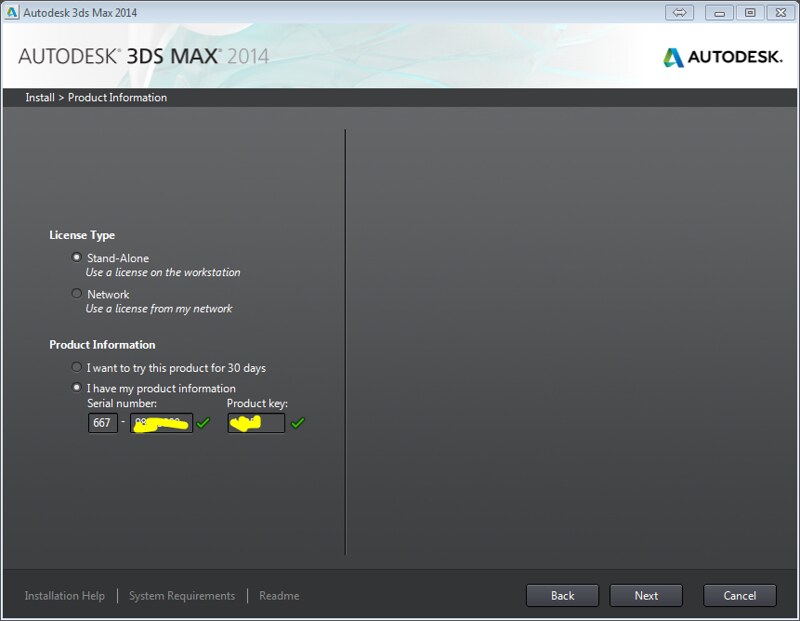This screenshot has height=621, width=800.
Task: Click the 'Product Information' section heading
Action: (x=102, y=345)
